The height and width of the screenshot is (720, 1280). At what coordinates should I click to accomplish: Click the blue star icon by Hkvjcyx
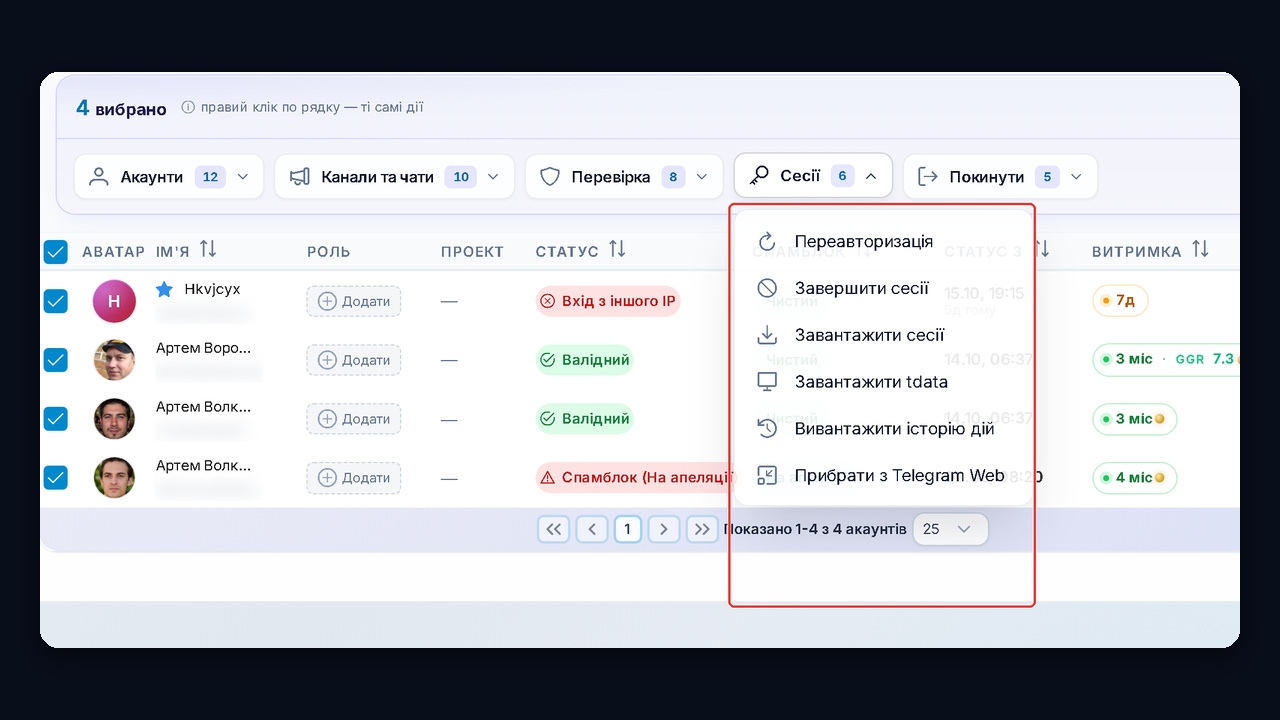(165, 289)
